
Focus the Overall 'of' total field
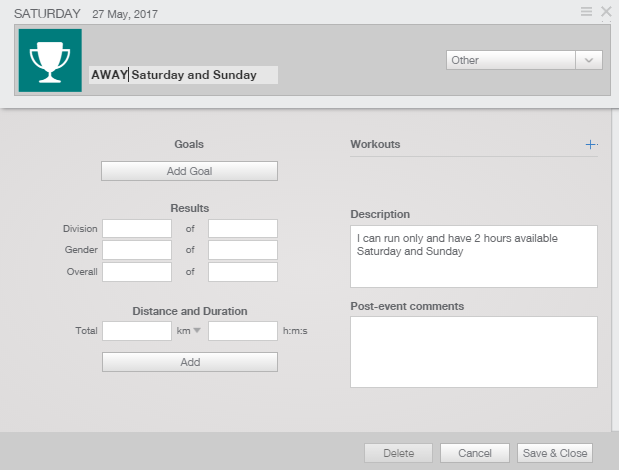click(x=243, y=272)
